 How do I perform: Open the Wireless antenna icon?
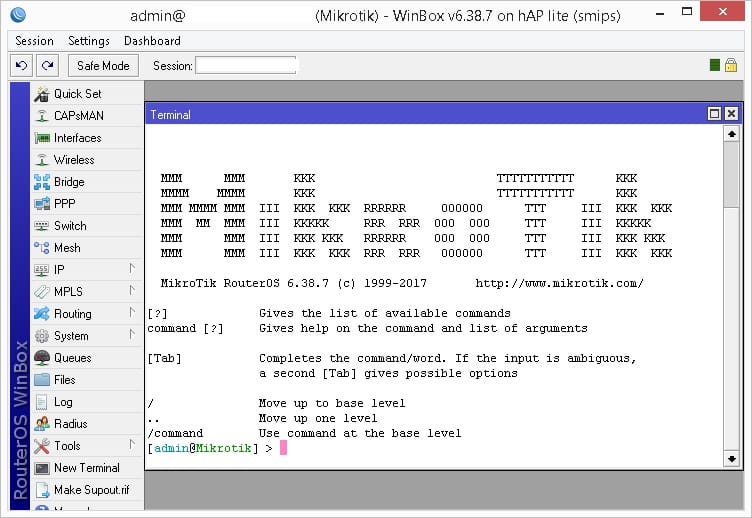(42, 160)
